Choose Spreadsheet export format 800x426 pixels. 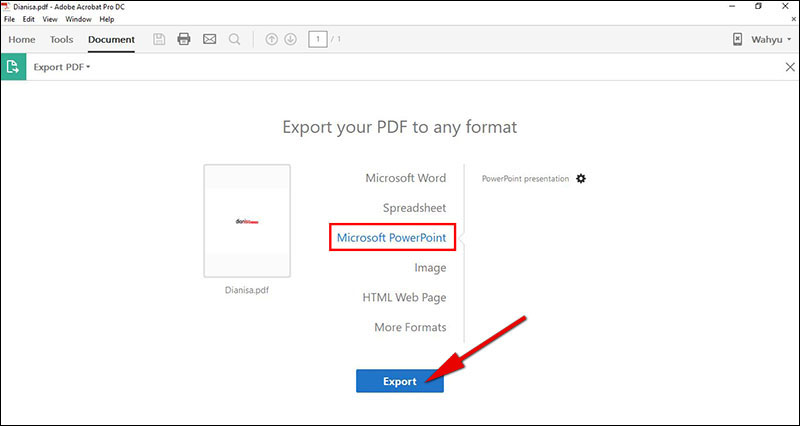click(414, 208)
